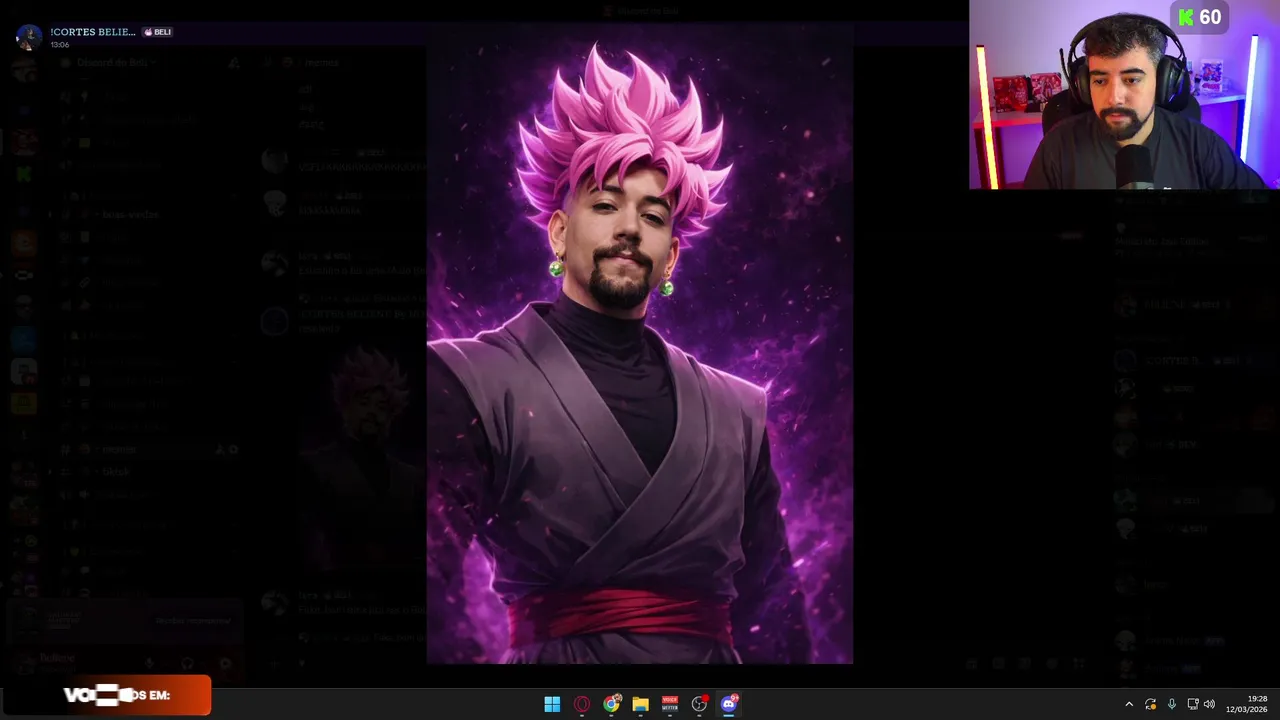Click the image author's avatar
1280x720 pixels.
[x=29, y=37]
